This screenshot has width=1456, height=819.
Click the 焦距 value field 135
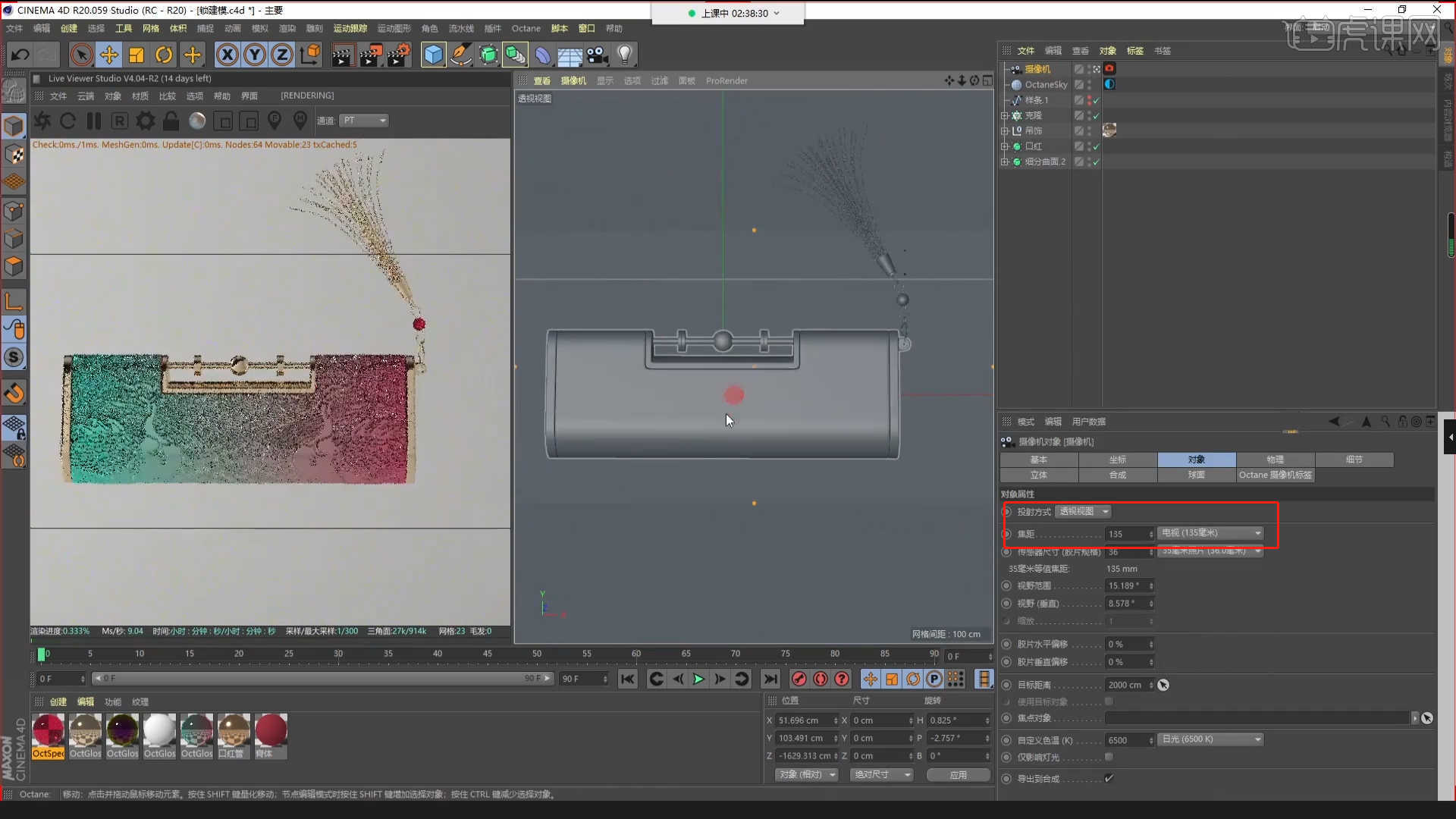(1130, 534)
